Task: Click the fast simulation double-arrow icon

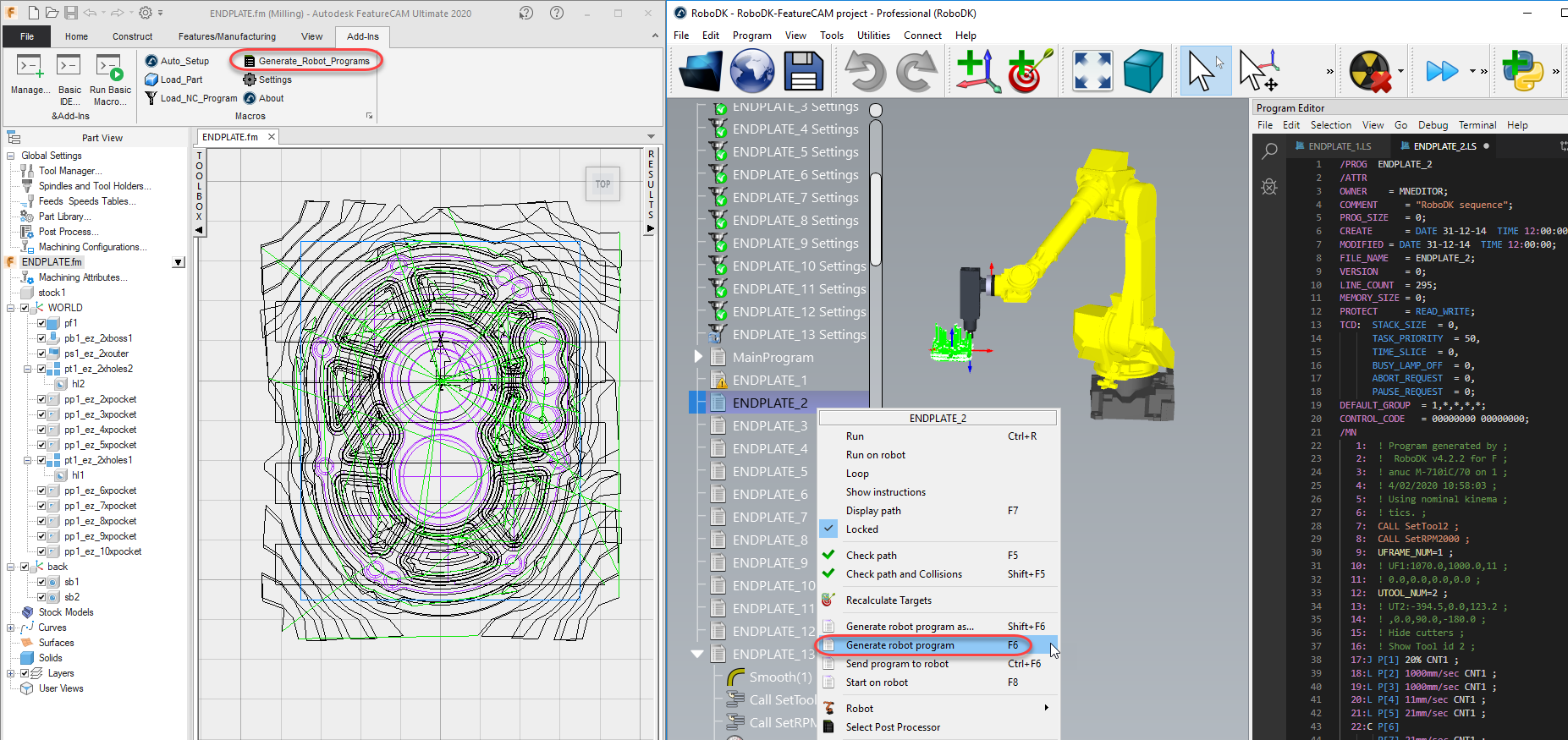Action: coord(1442,71)
